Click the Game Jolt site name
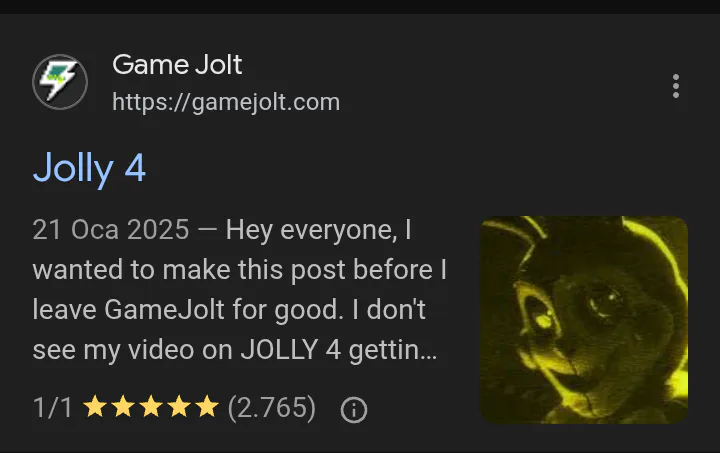The image size is (720, 453). click(177, 65)
